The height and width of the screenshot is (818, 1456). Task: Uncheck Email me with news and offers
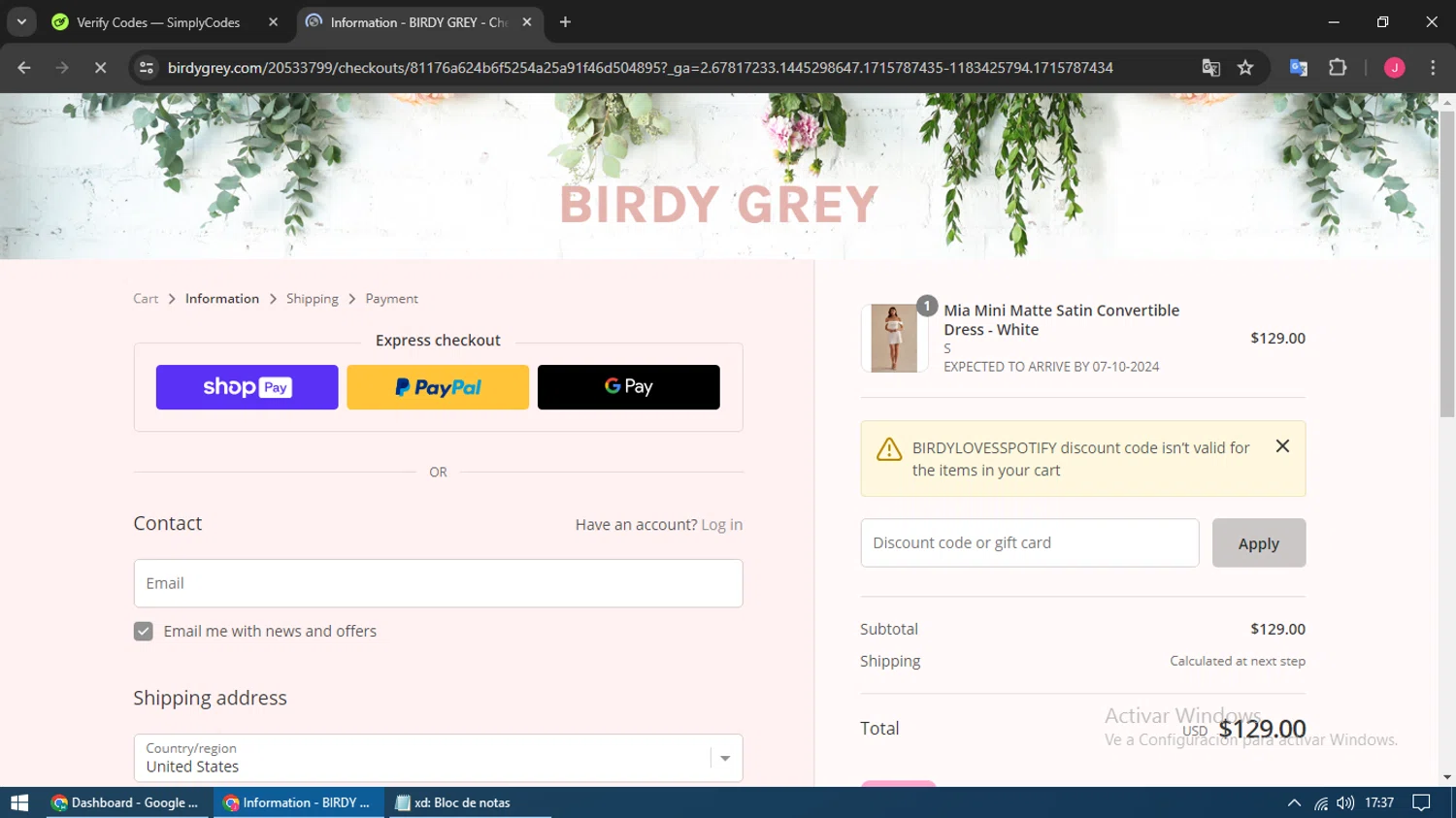pyautogui.click(x=144, y=632)
